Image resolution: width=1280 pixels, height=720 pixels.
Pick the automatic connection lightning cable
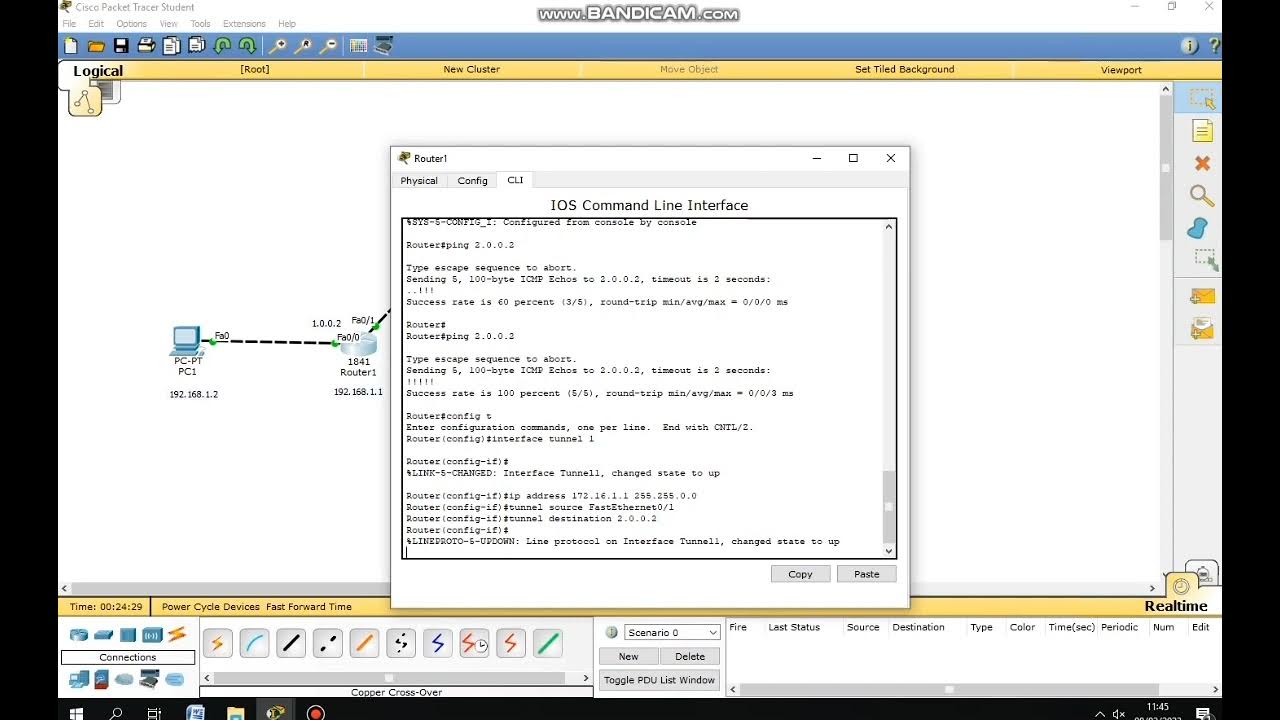click(218, 644)
